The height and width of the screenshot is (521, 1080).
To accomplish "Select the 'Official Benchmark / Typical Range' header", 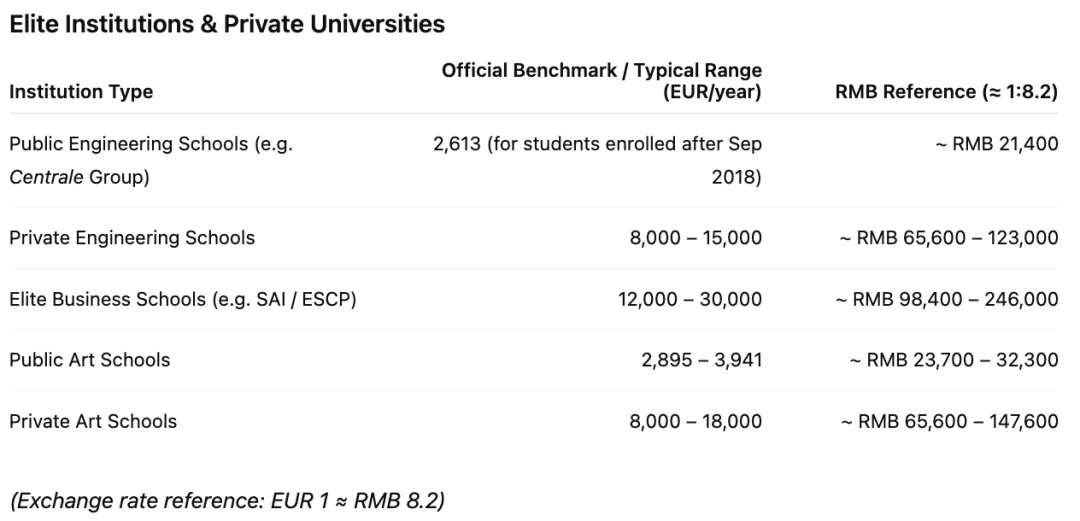I will [x=602, y=71].
